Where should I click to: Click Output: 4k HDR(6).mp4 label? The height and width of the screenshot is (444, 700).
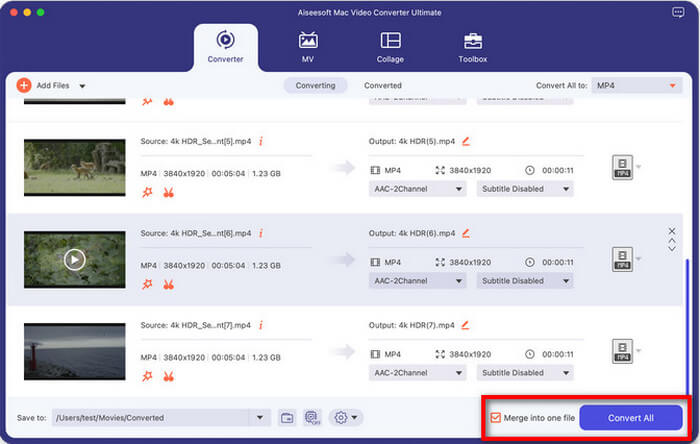click(412, 233)
